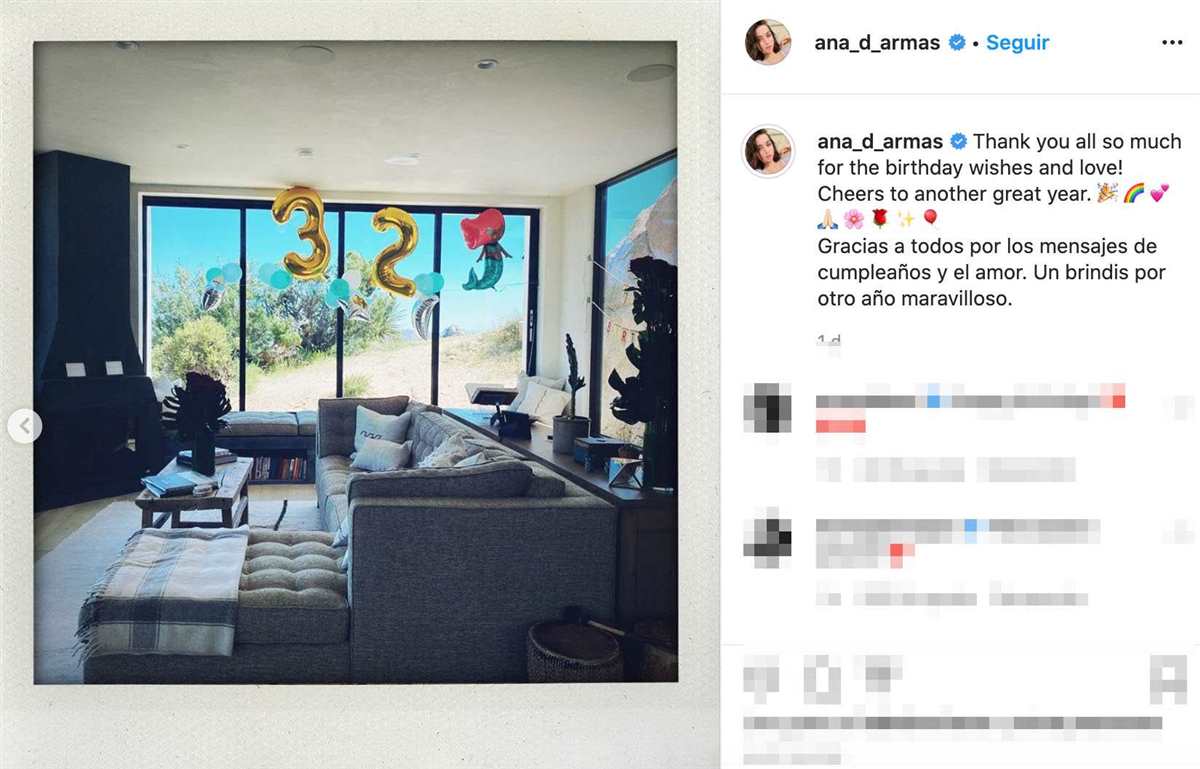The height and width of the screenshot is (769, 1200).
Task: Click the living room birthday balloons photo
Action: coord(356,363)
